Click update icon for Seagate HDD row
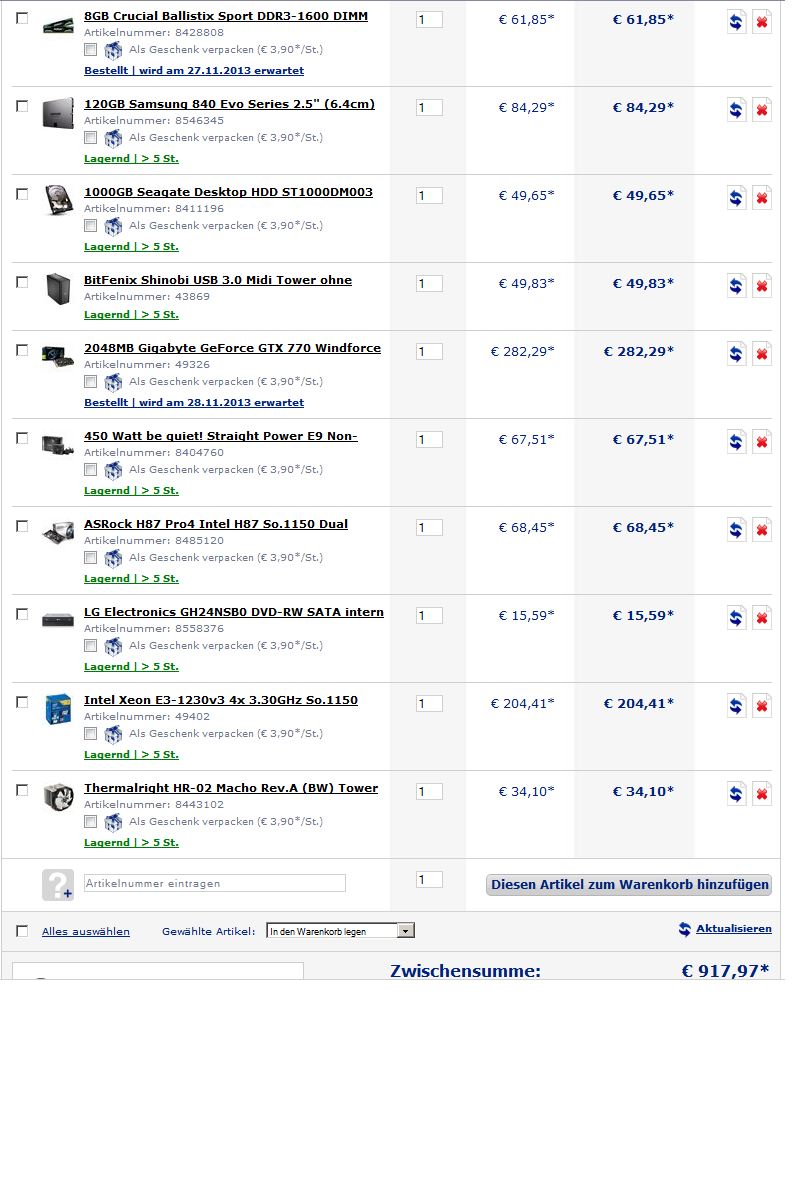Viewport: 792px width, 1188px height. (x=736, y=198)
